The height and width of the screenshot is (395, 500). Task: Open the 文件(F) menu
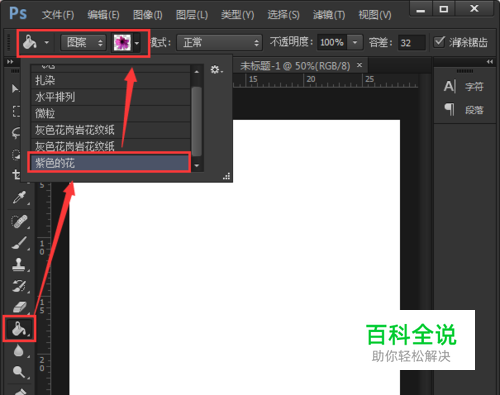tap(58, 15)
